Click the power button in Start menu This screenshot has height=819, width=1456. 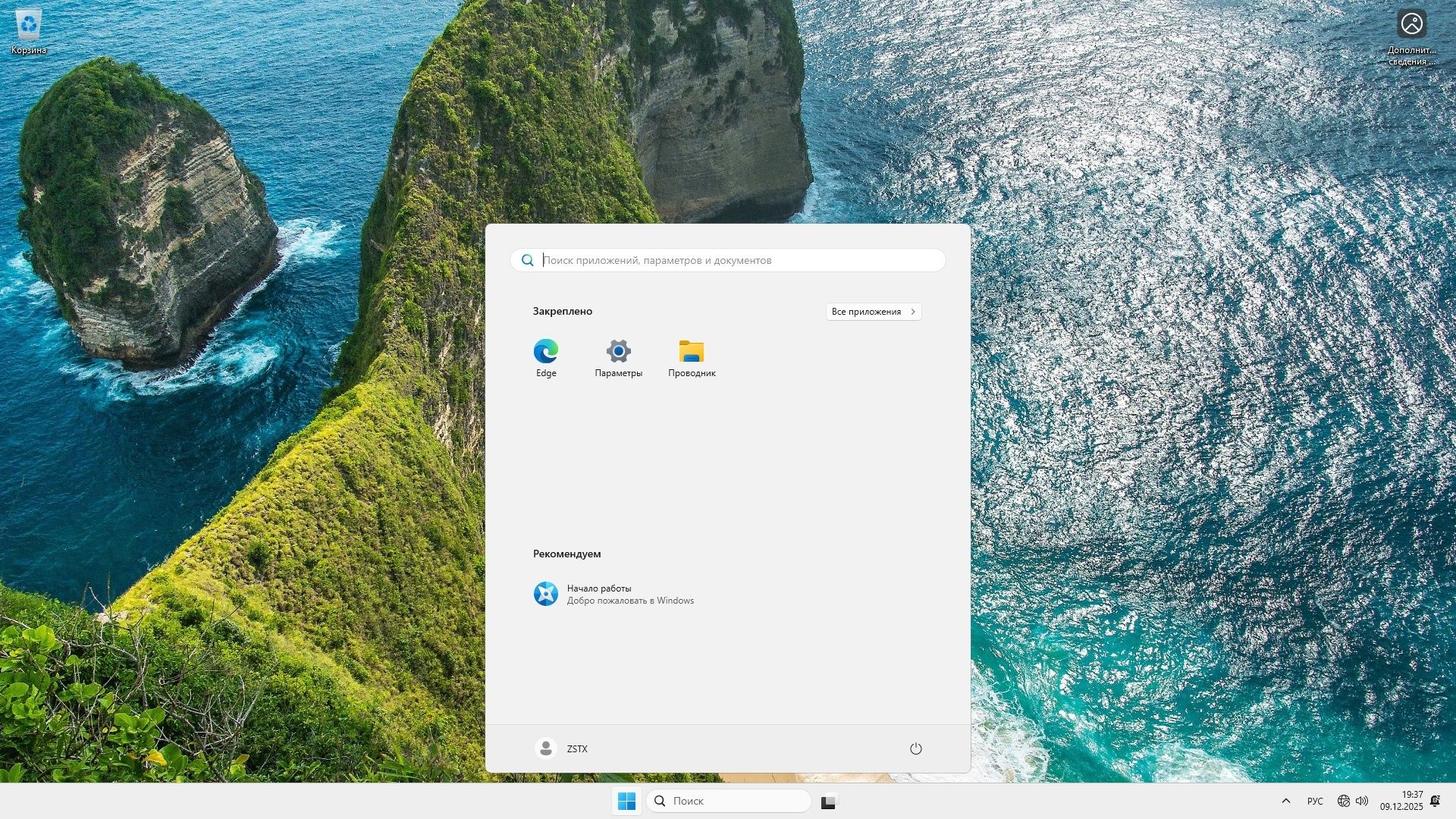coord(915,748)
